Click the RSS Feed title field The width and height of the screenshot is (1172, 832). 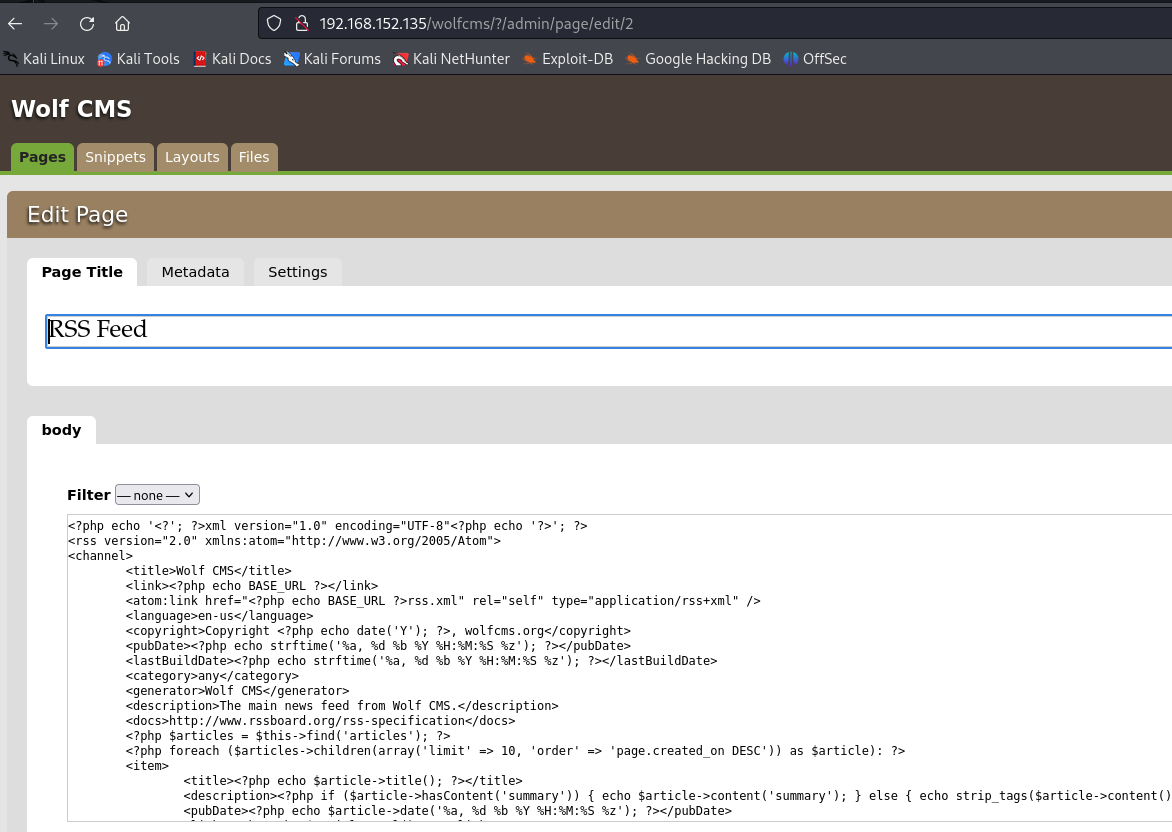tap(608, 331)
